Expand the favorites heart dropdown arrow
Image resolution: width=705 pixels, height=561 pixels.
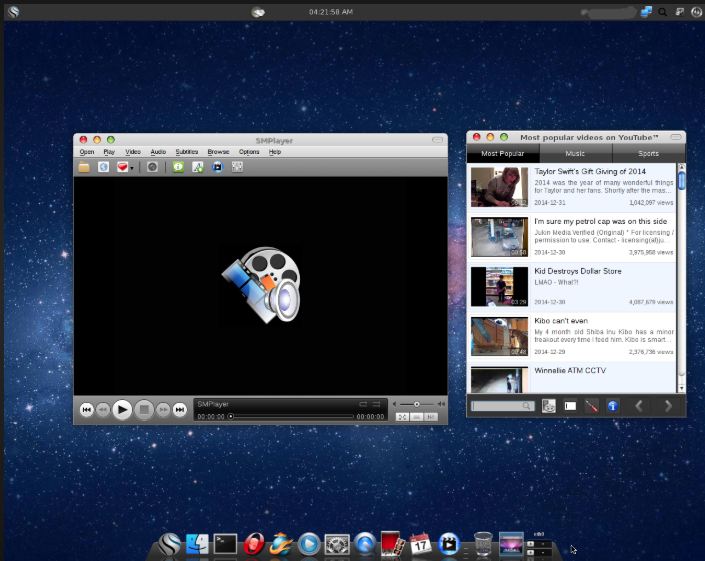click(132, 168)
